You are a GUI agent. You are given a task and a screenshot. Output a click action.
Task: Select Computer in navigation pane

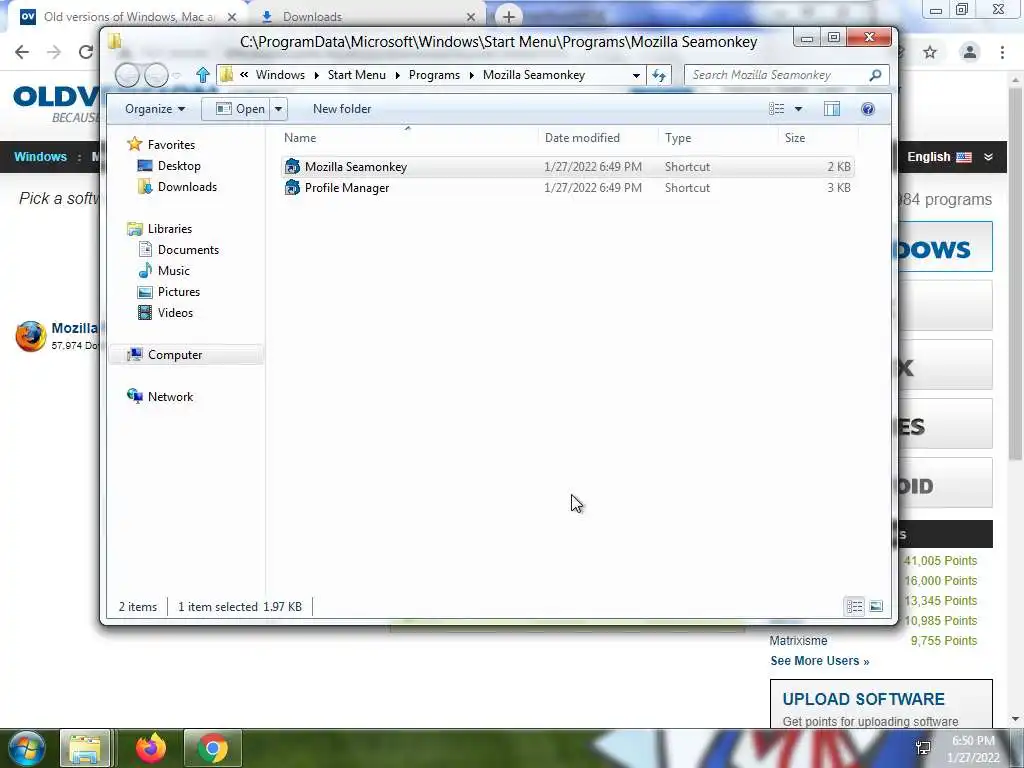point(186,355)
